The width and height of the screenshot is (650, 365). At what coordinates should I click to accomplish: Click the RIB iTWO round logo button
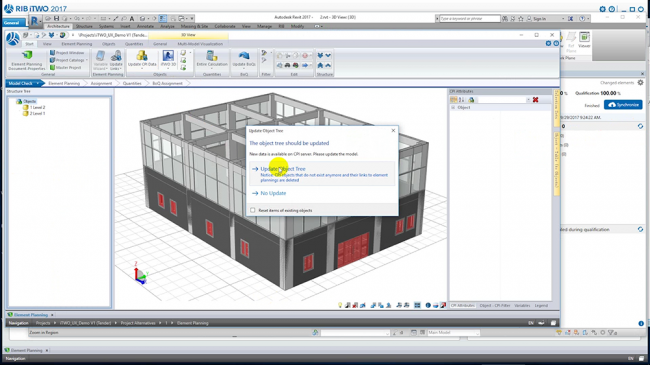[x=13, y=39]
